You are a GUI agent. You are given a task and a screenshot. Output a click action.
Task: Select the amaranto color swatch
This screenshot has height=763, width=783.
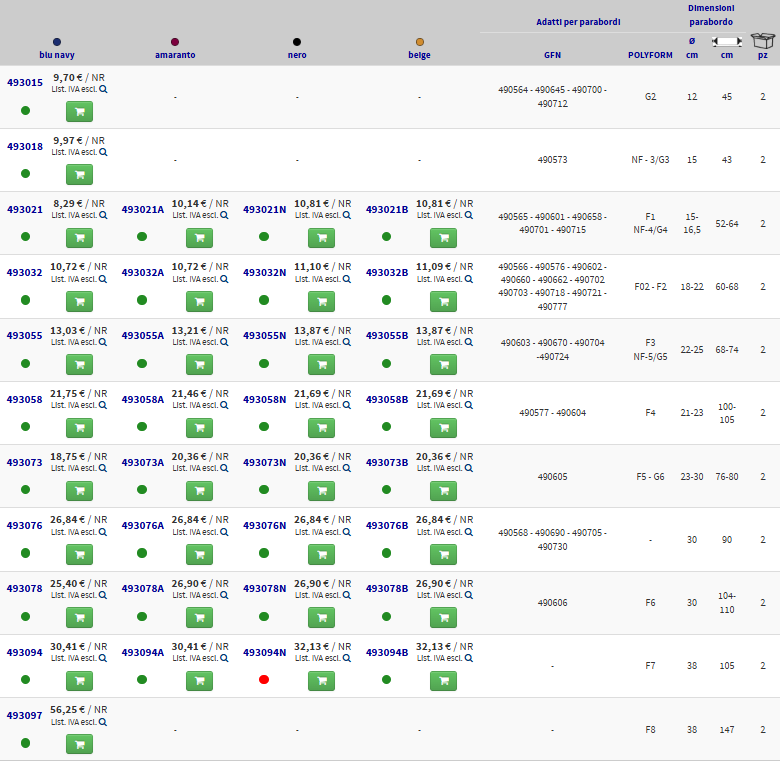[175, 42]
